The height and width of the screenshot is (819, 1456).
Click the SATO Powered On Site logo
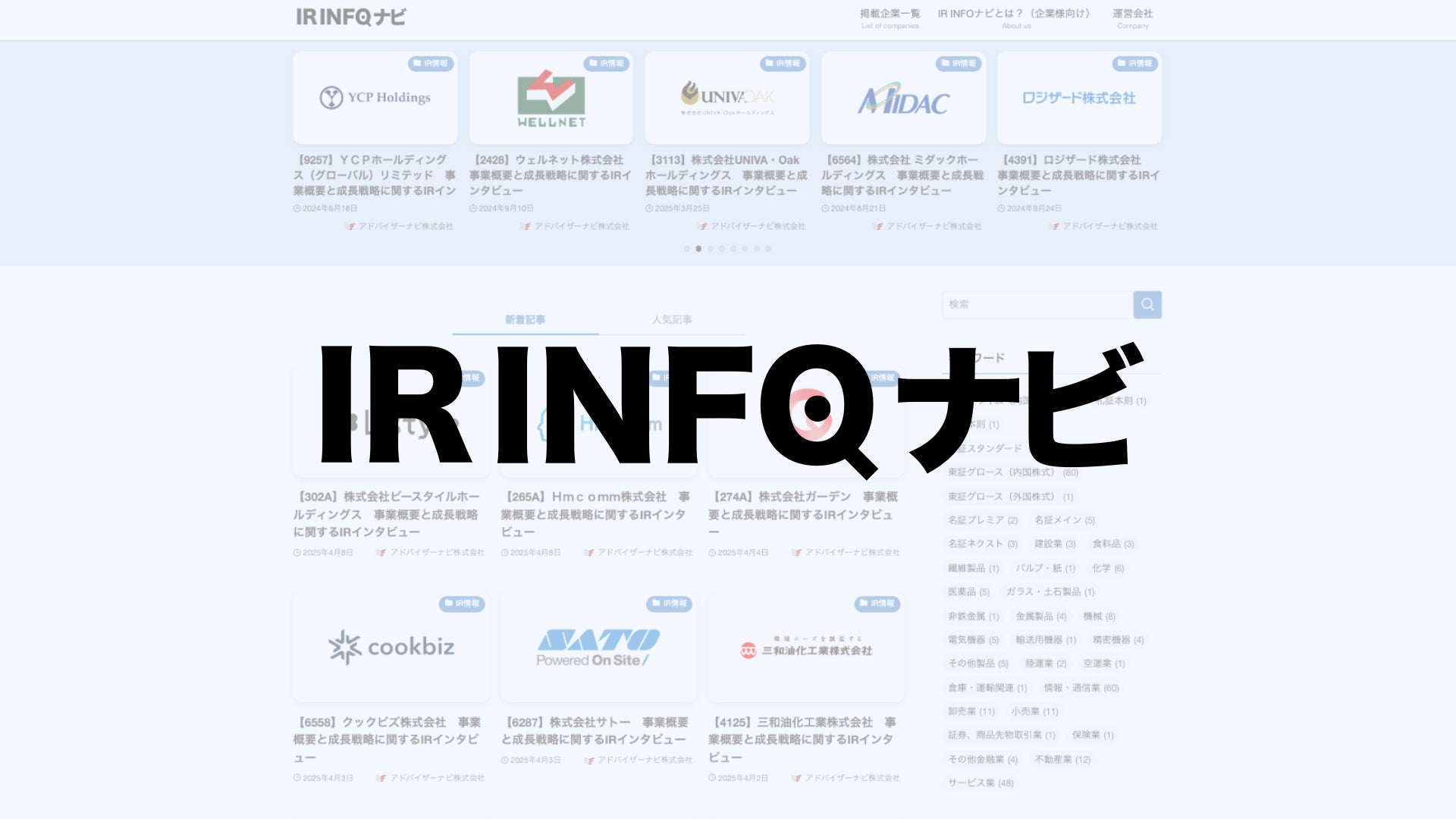click(598, 647)
